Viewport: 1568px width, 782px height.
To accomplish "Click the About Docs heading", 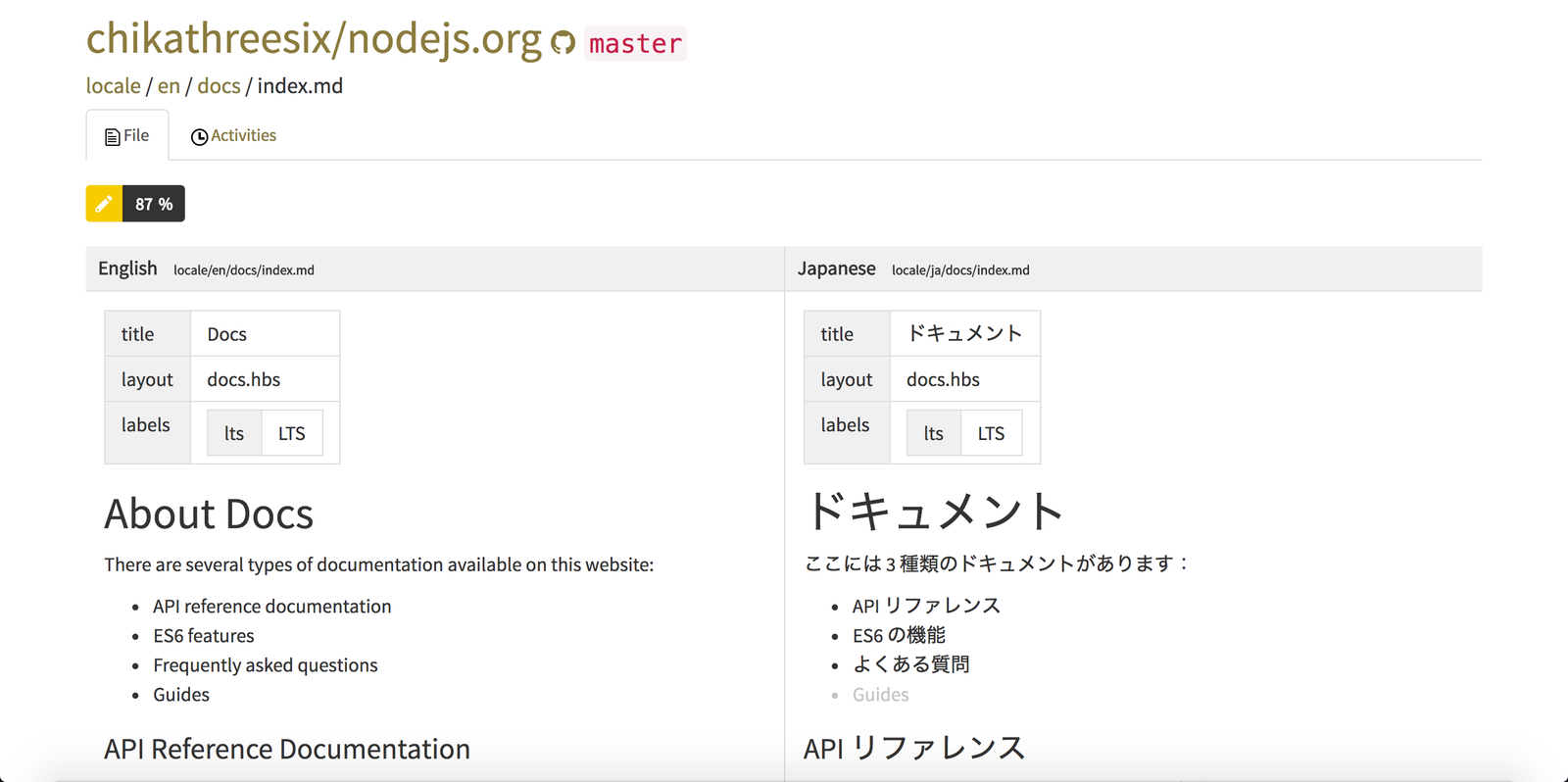I will click(209, 513).
